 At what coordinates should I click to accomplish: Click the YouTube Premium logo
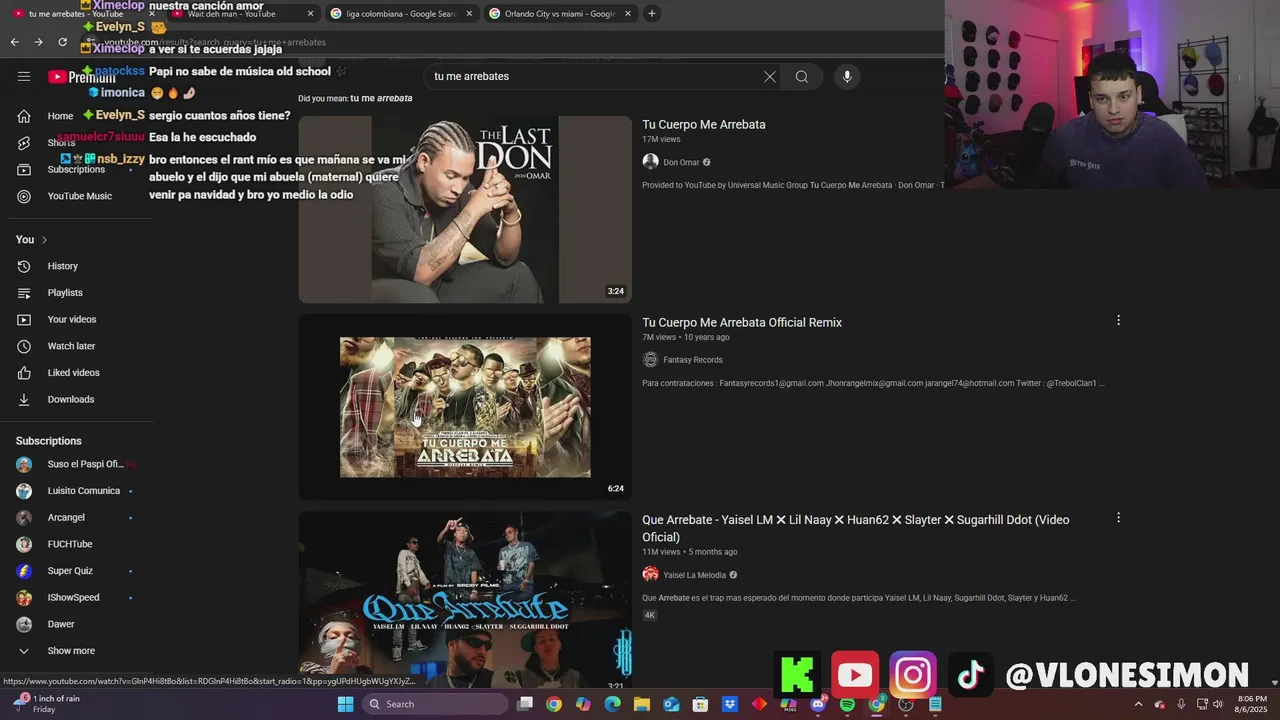(x=82, y=77)
